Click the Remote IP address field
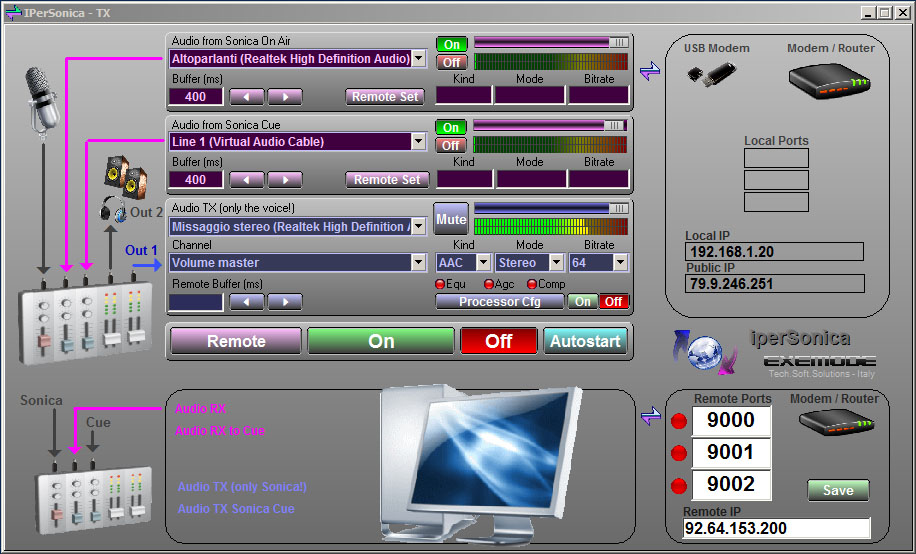The height and width of the screenshot is (554, 916). (x=776, y=528)
